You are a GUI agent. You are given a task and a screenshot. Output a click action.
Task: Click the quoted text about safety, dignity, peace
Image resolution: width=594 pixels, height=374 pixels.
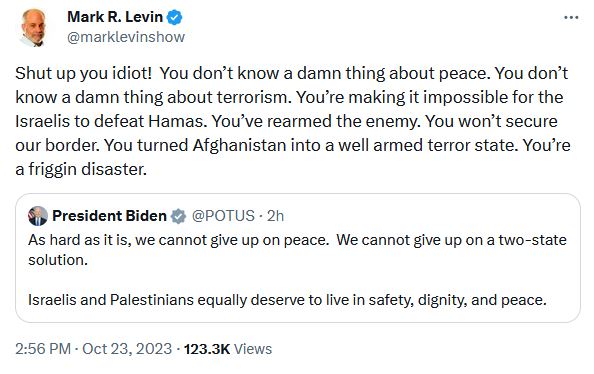click(x=287, y=300)
